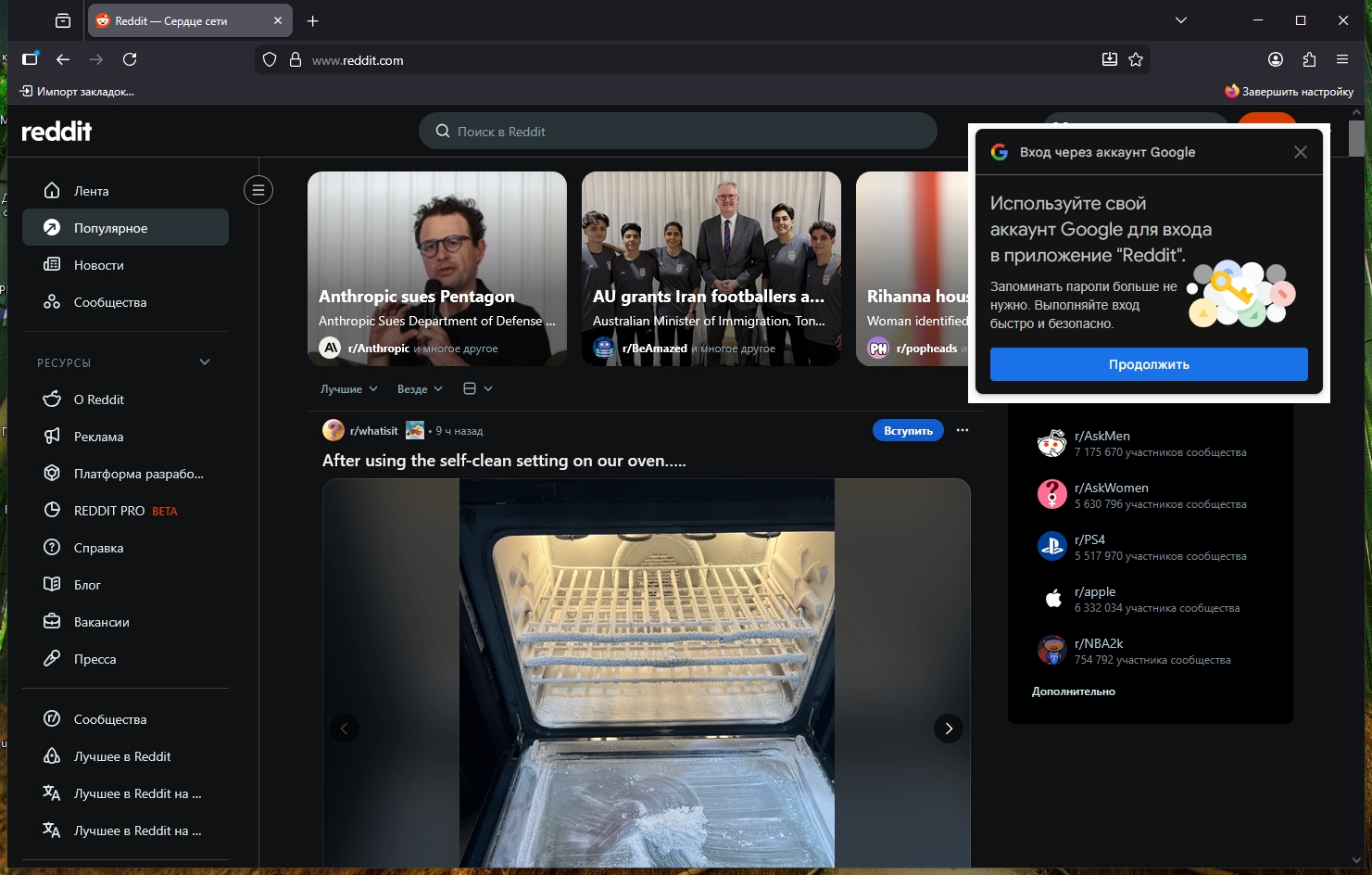Open the Справка help page
Screen dimensions: 1372x875
[125, 548]
